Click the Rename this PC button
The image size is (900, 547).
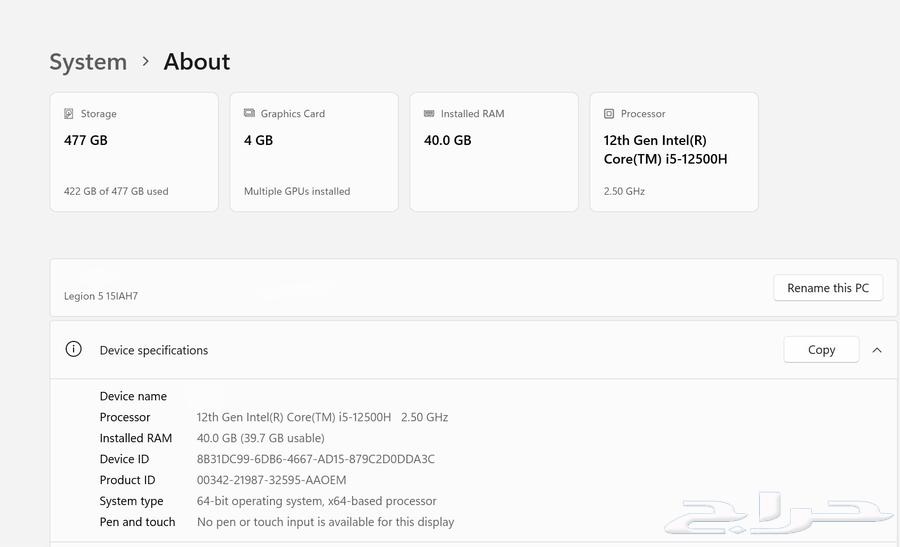click(x=828, y=288)
